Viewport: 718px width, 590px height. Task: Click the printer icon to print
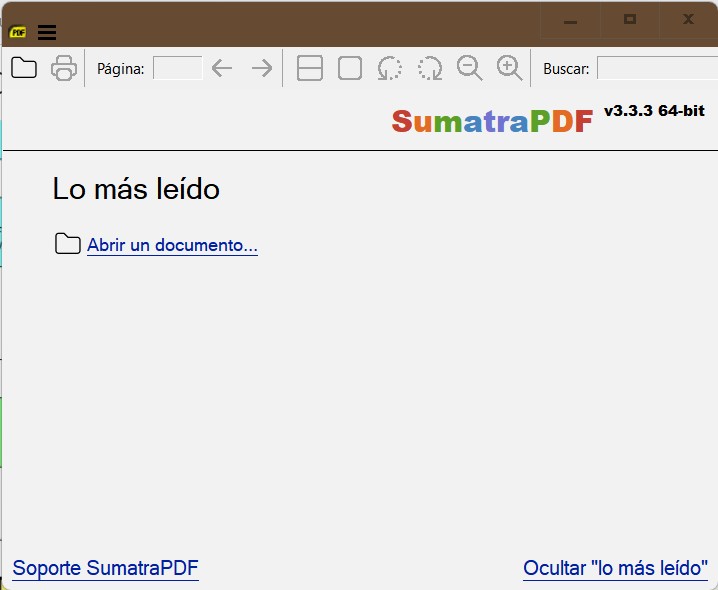click(x=64, y=68)
